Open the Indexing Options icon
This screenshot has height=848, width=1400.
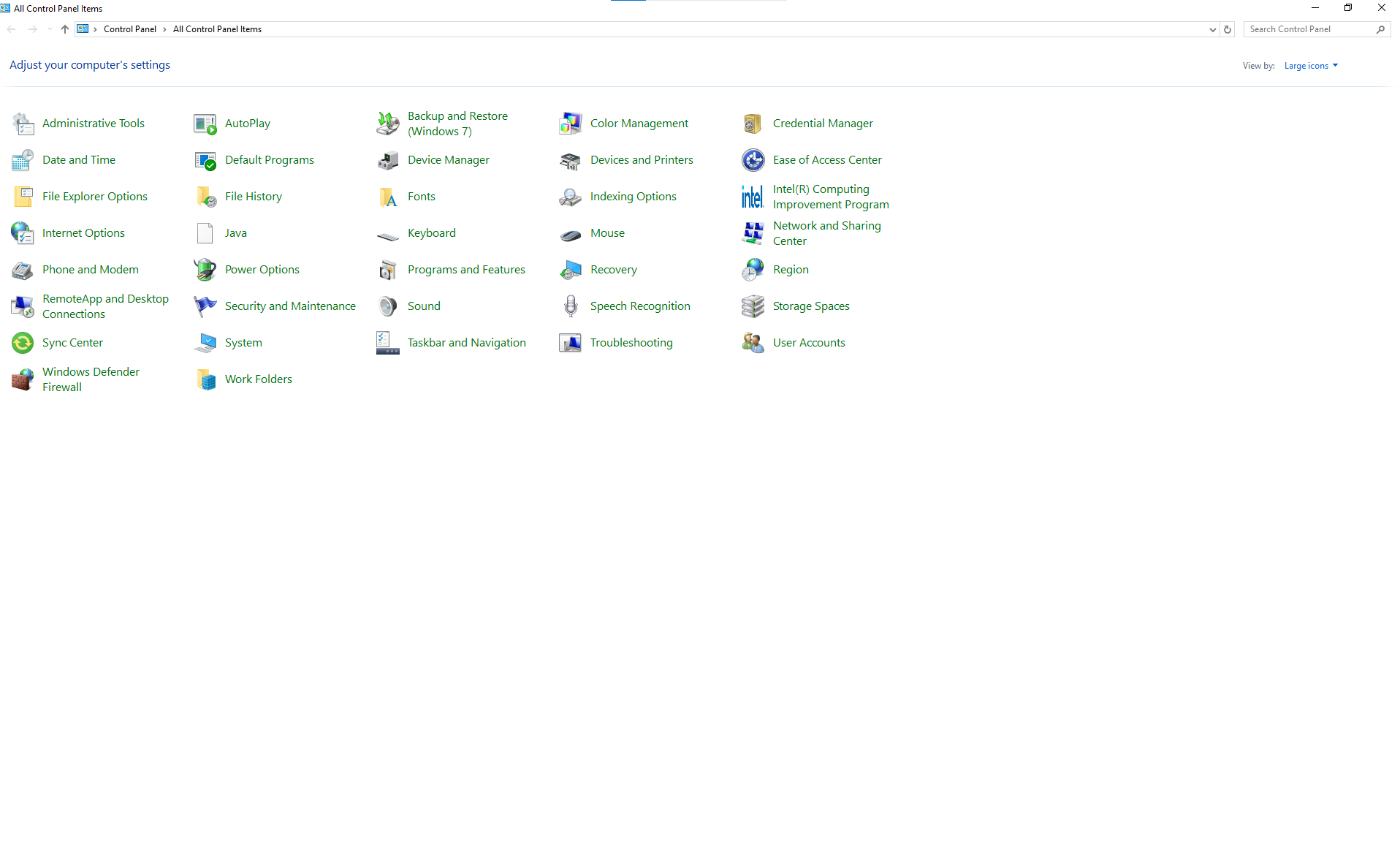click(x=571, y=197)
